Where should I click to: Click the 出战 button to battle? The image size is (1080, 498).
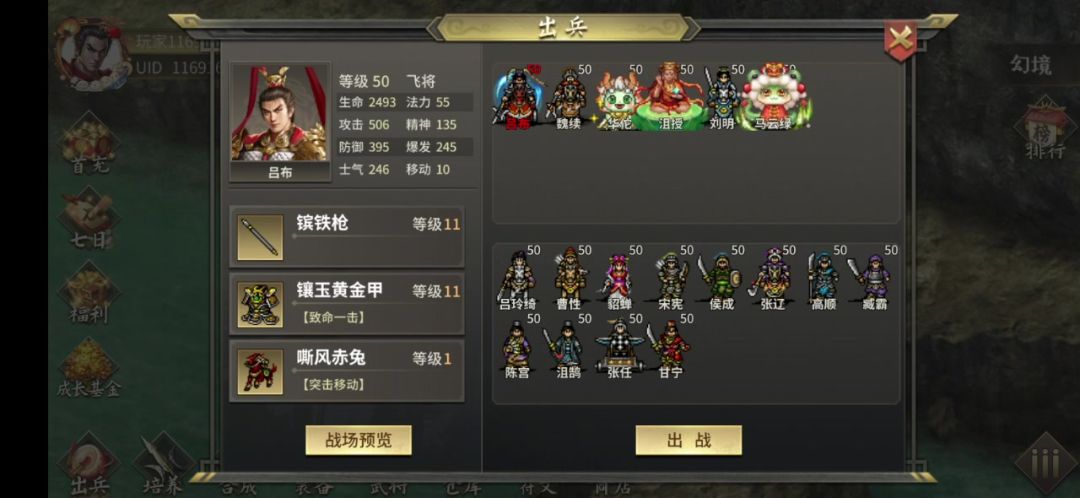click(688, 440)
